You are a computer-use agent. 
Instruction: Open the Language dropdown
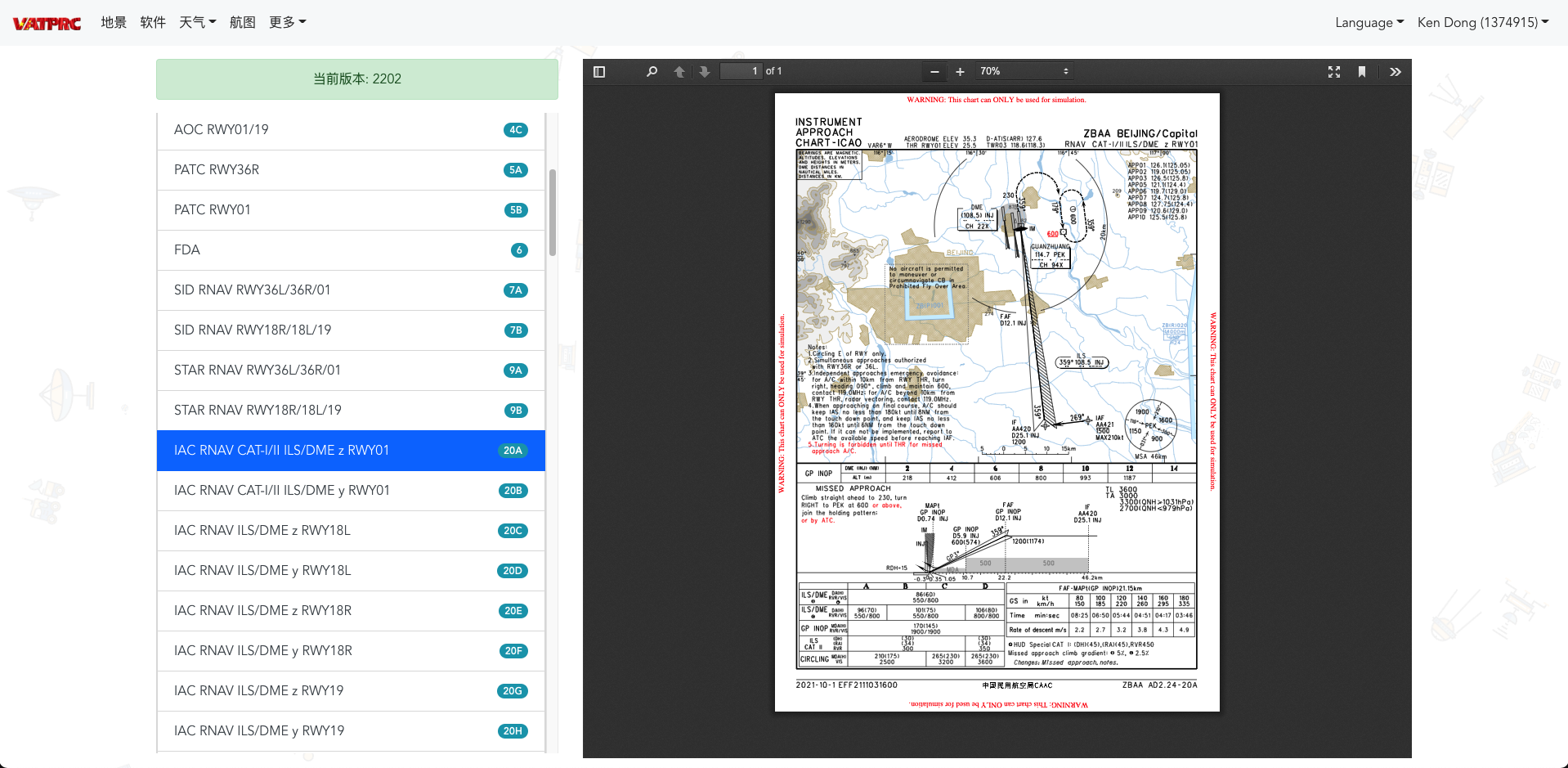click(x=1369, y=22)
